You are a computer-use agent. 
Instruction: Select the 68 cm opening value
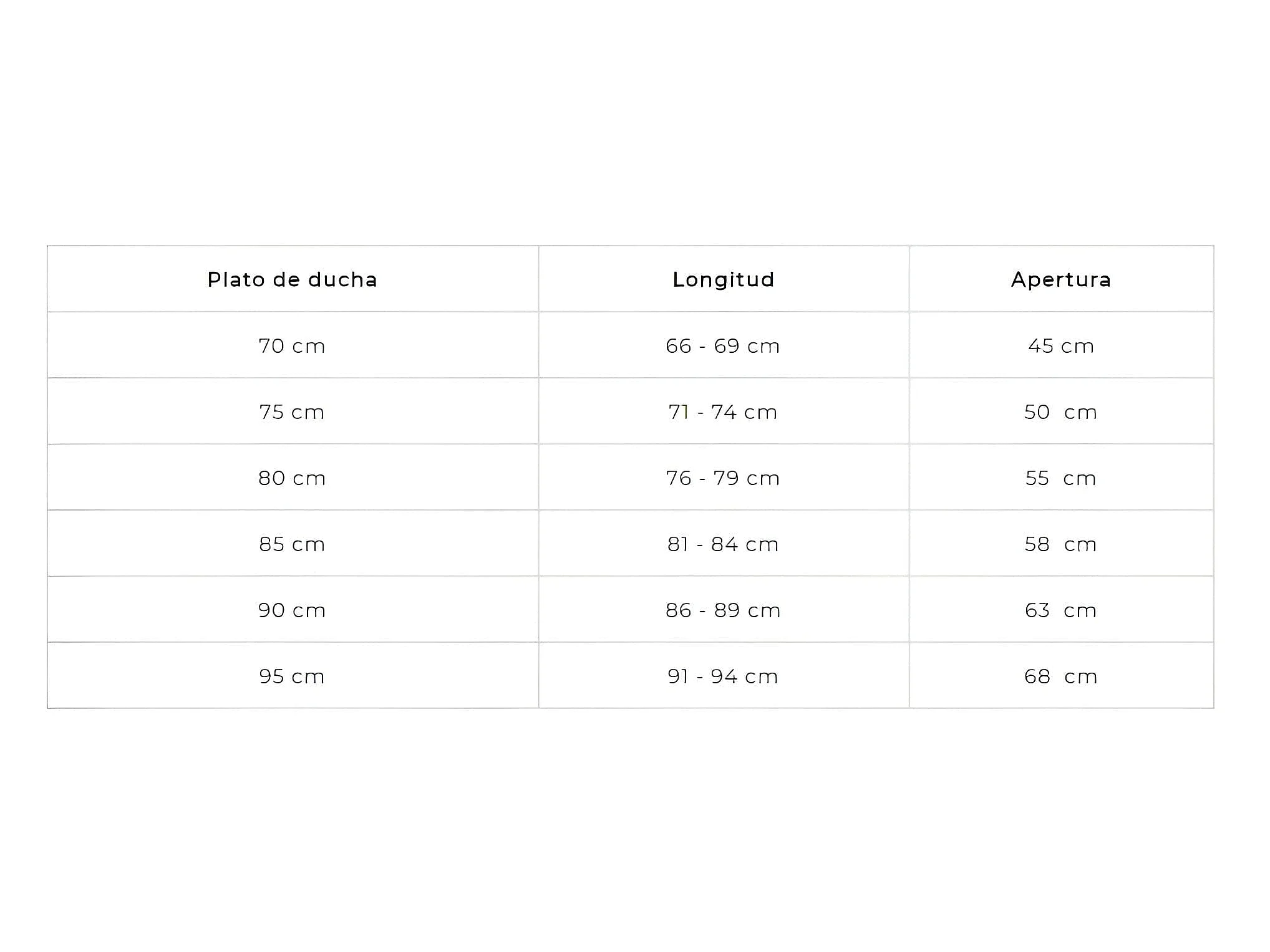(x=1061, y=676)
